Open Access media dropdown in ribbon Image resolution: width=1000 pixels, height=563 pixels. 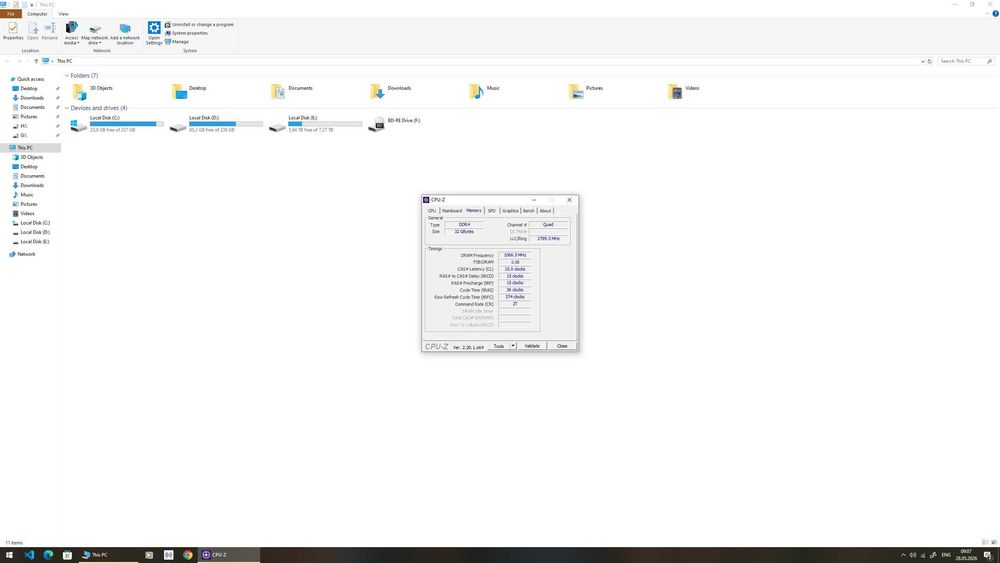pyautogui.click(x=71, y=33)
